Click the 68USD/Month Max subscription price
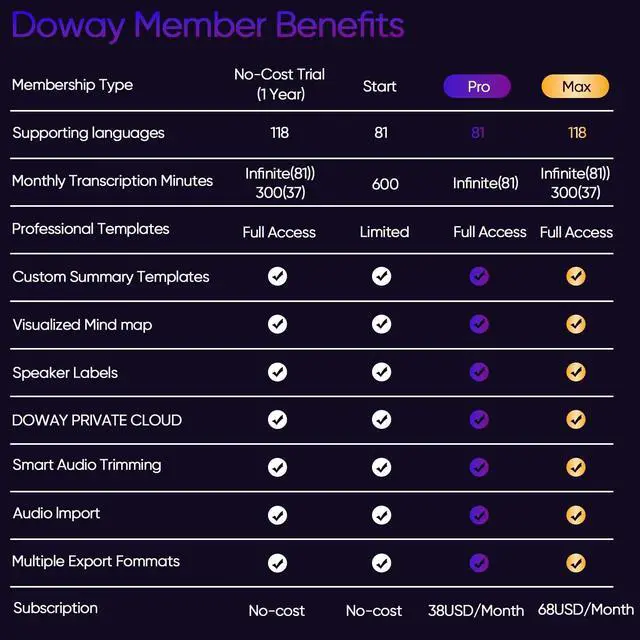 pos(586,609)
